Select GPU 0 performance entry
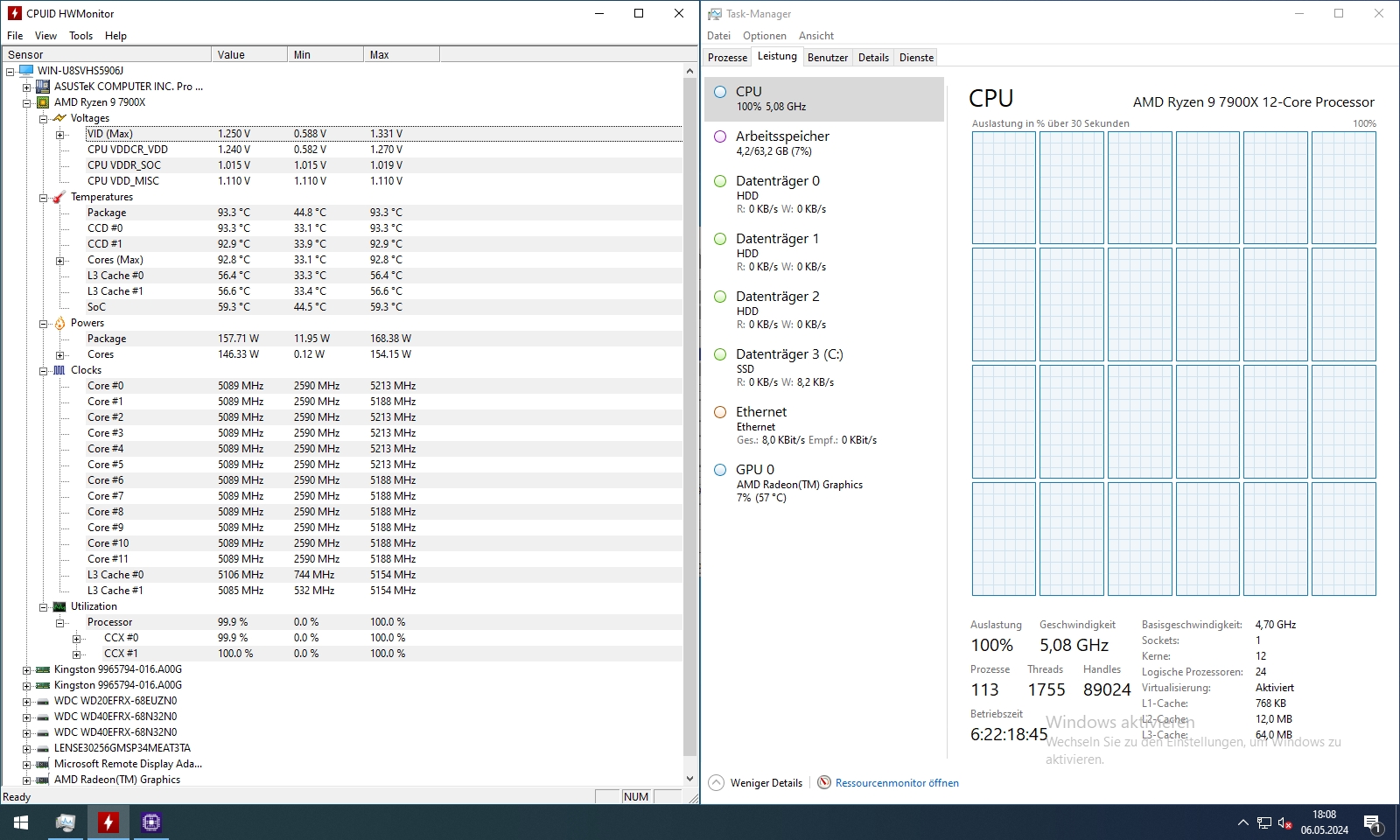 coord(824,484)
